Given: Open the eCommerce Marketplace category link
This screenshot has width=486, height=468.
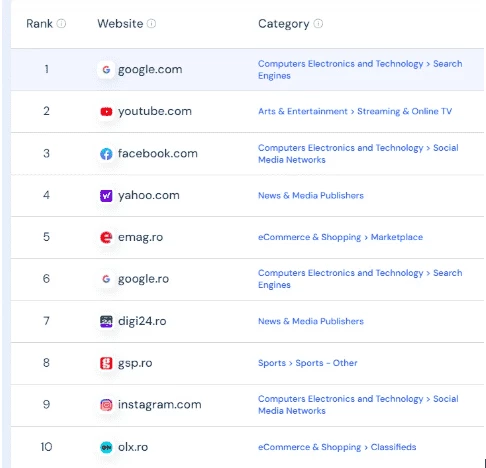Looking at the screenshot, I should click(340, 237).
